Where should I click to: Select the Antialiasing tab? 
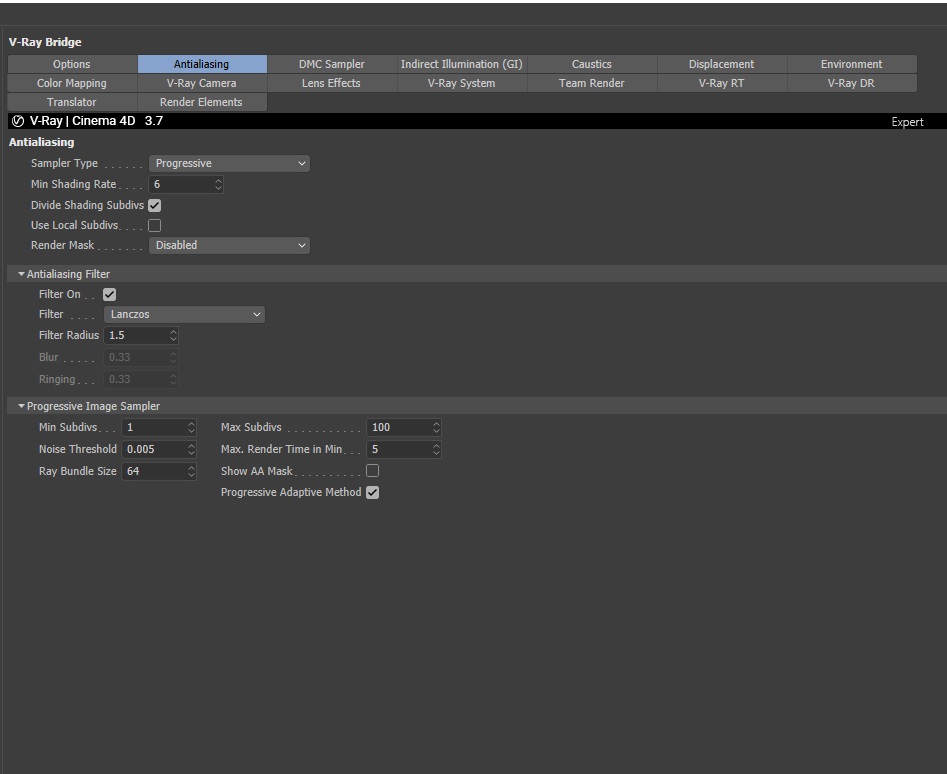tap(202, 64)
